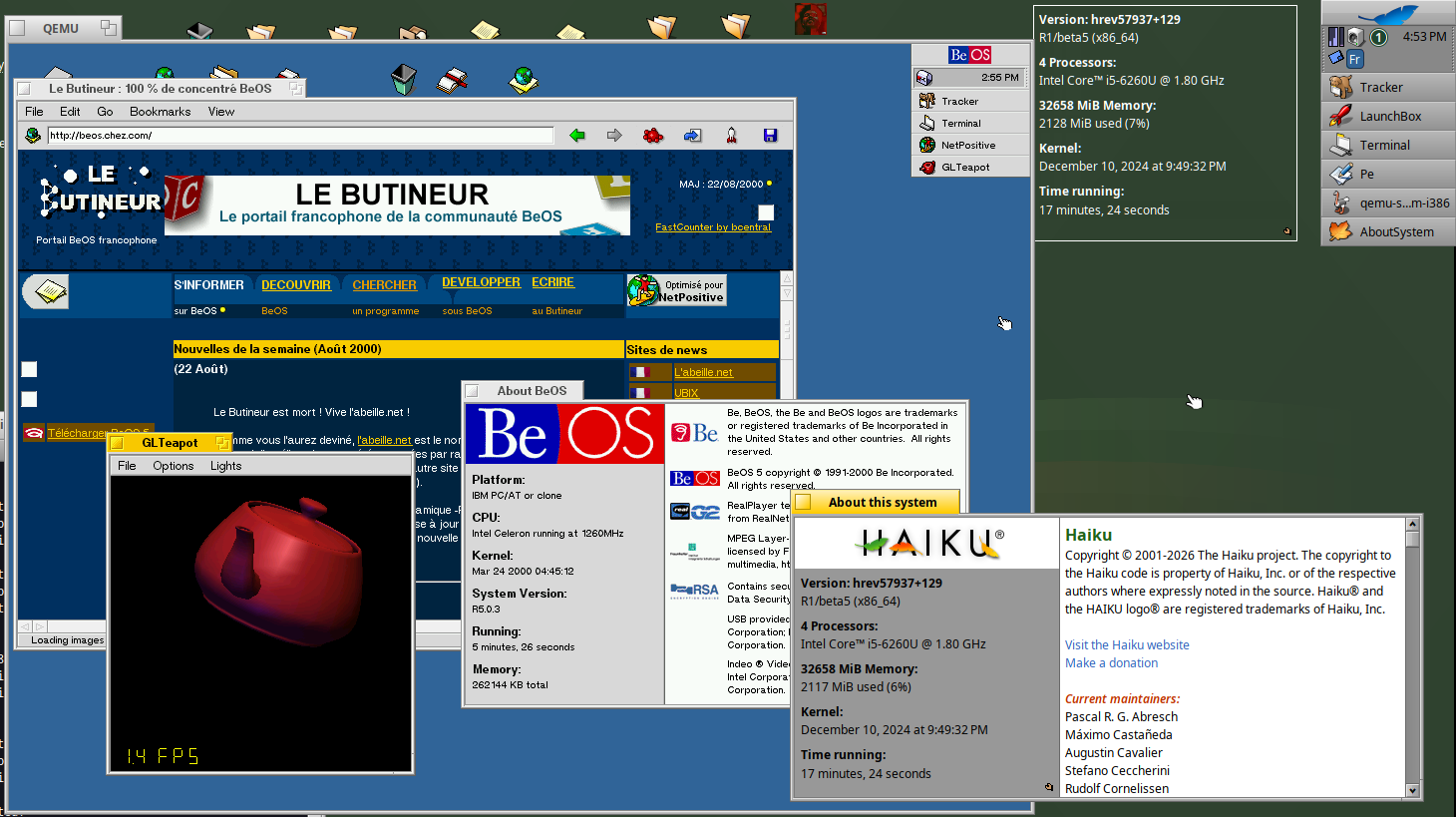Click the French flag beside L'abeille.net
1456x817 pixels.
639,372
